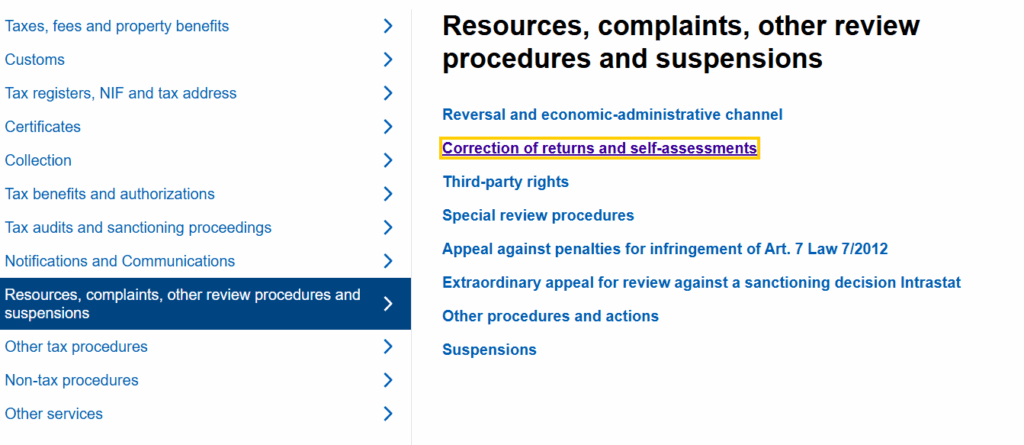Click the chevron icon next to Collection
Viewport: 1024px width, 445px height.
coord(388,160)
